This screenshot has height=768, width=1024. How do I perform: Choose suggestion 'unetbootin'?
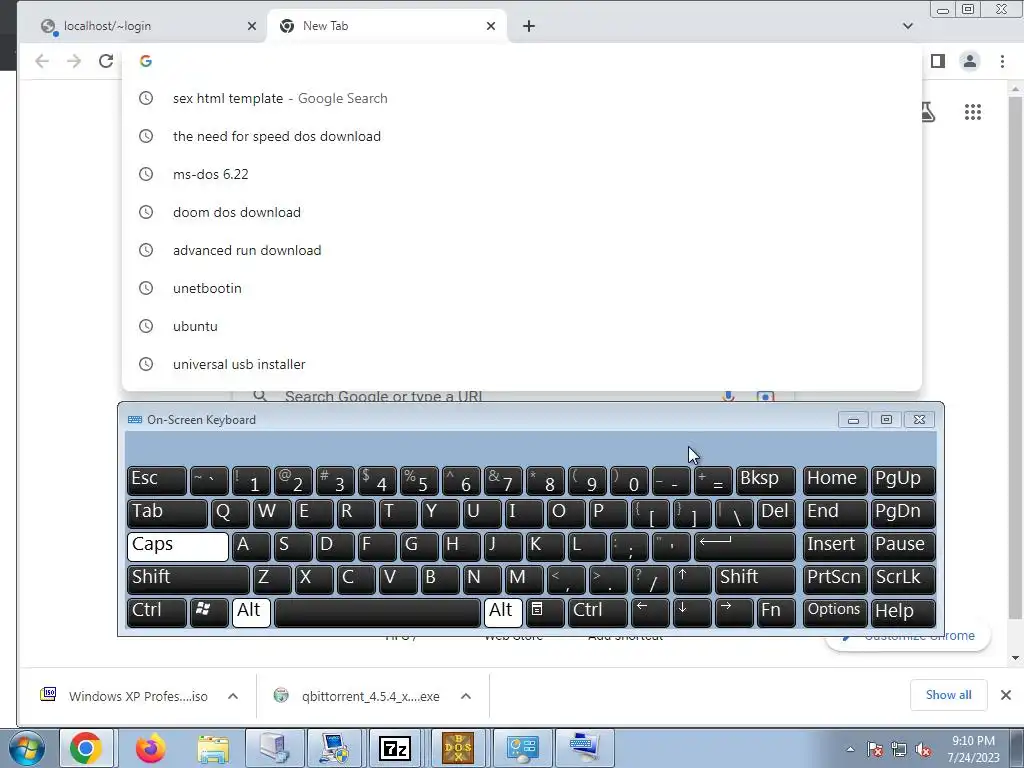click(522, 288)
